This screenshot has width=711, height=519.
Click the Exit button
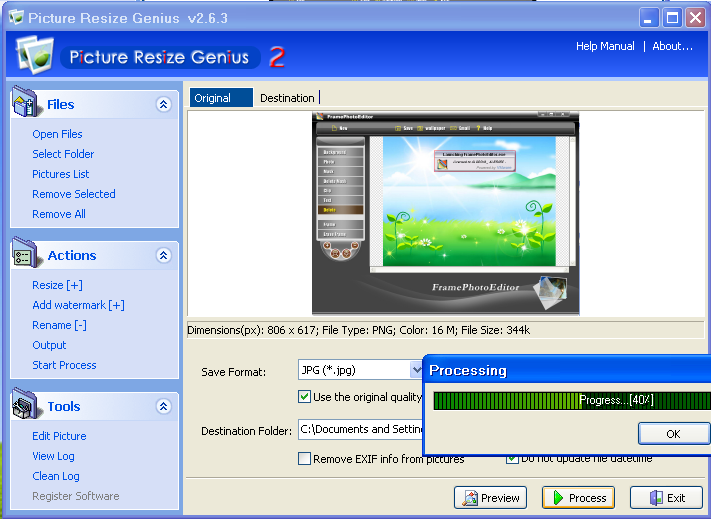pyautogui.click(x=666, y=498)
